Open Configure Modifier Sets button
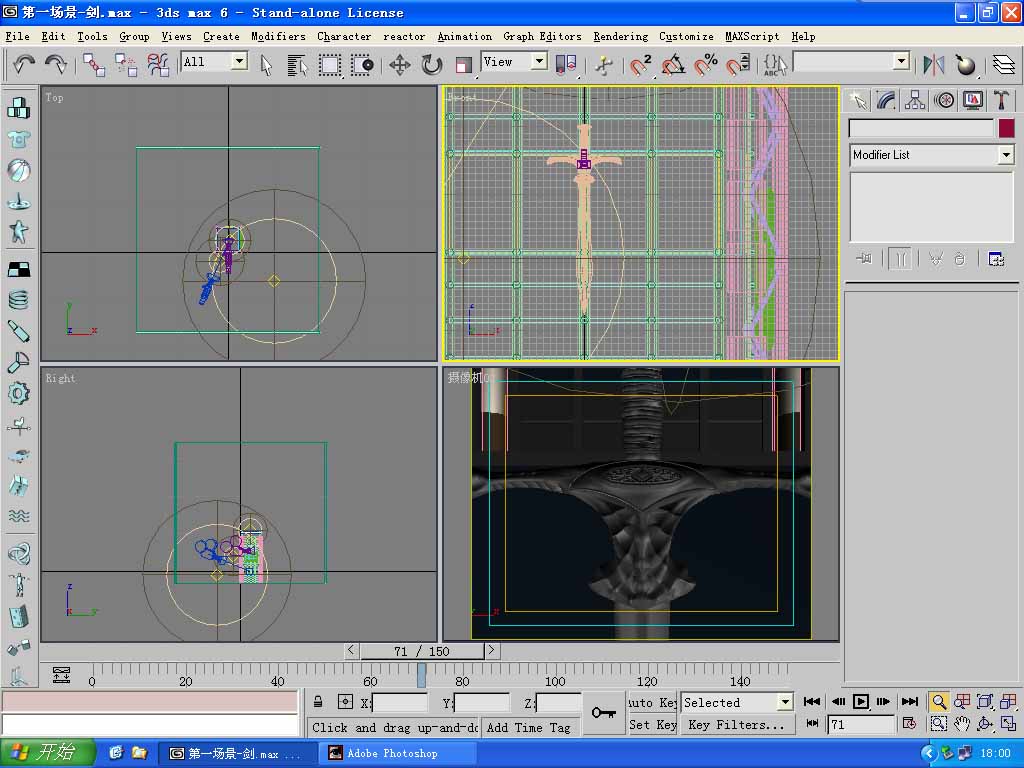This screenshot has width=1024, height=768. point(996,259)
